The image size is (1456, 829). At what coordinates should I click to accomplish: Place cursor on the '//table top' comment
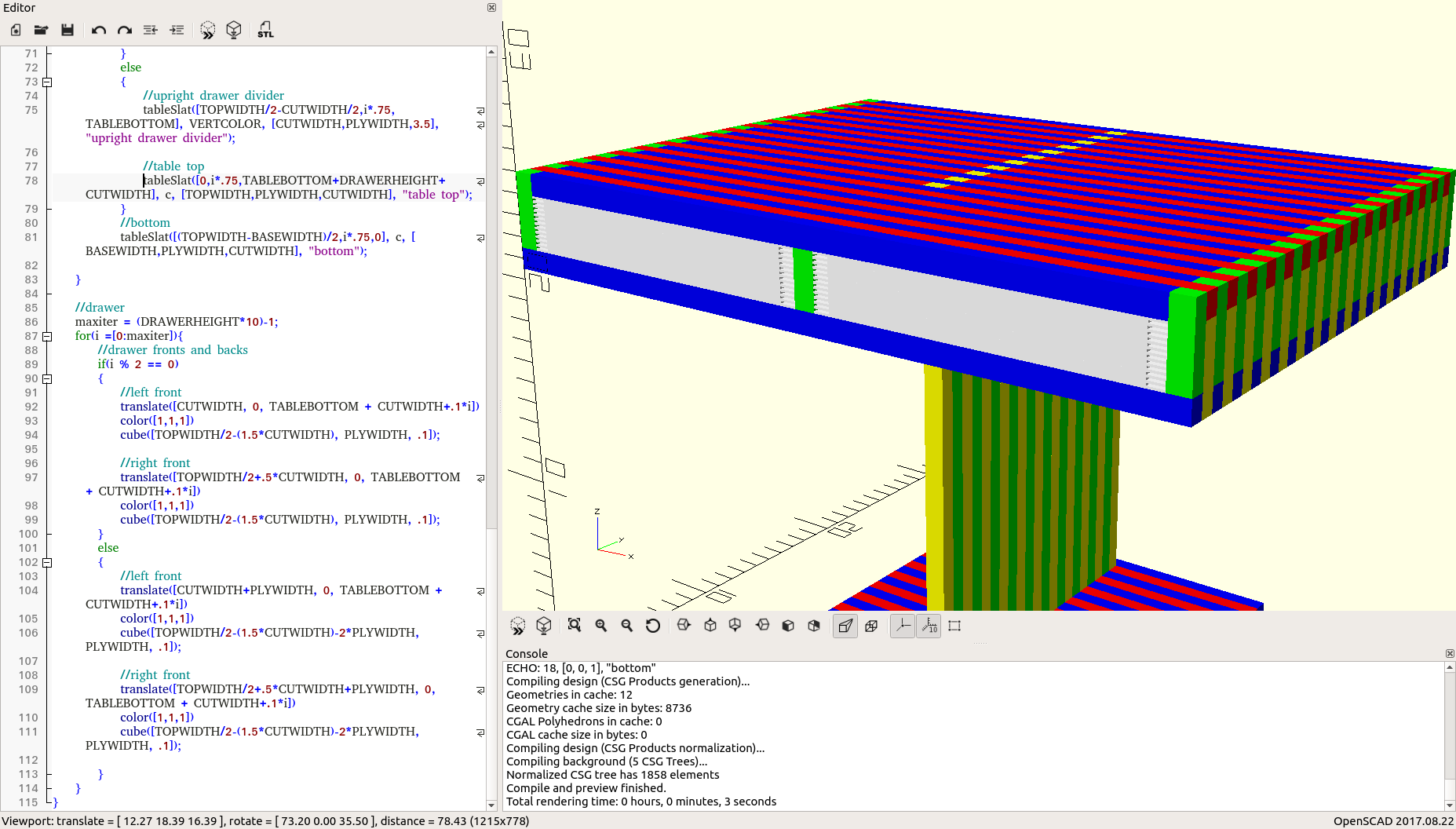pyautogui.click(x=173, y=166)
